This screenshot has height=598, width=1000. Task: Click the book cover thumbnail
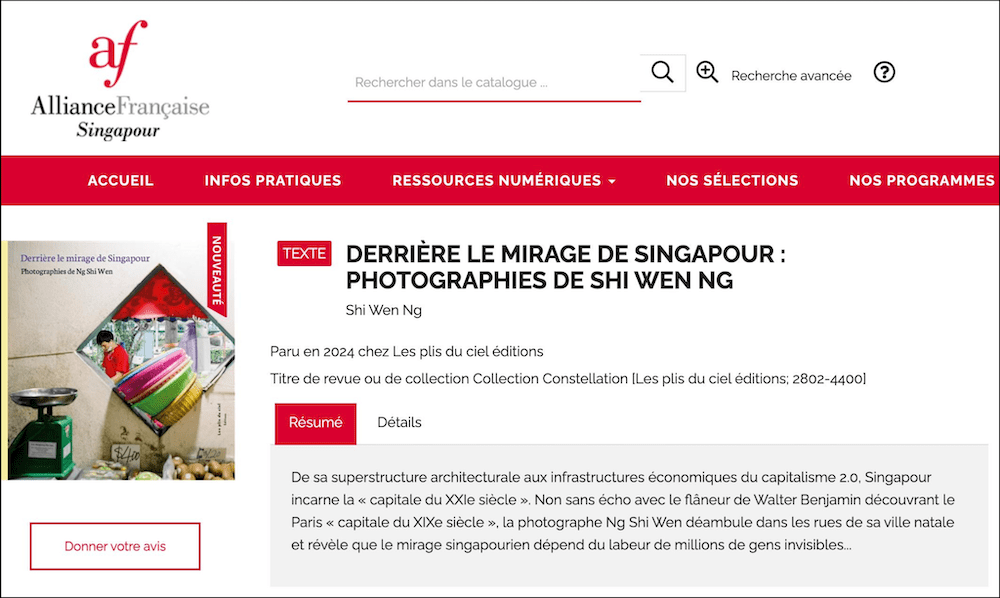coord(121,360)
